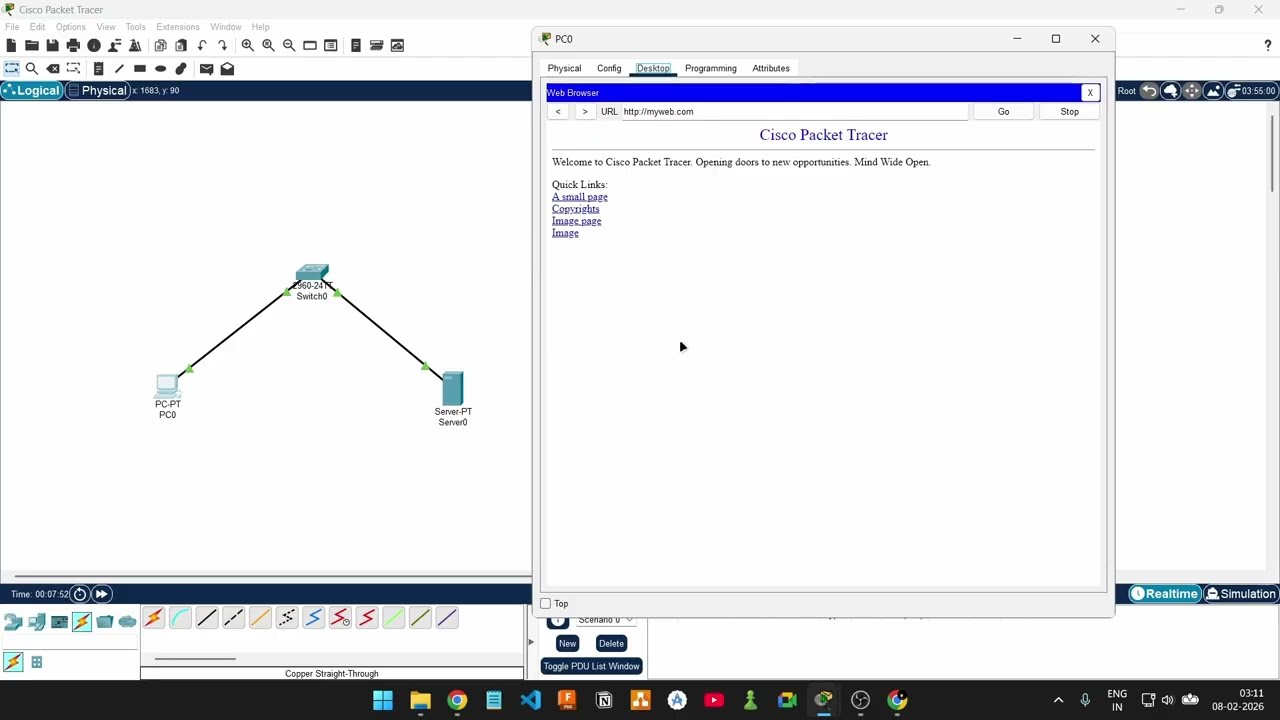Open Network Information icon

pos(94,45)
